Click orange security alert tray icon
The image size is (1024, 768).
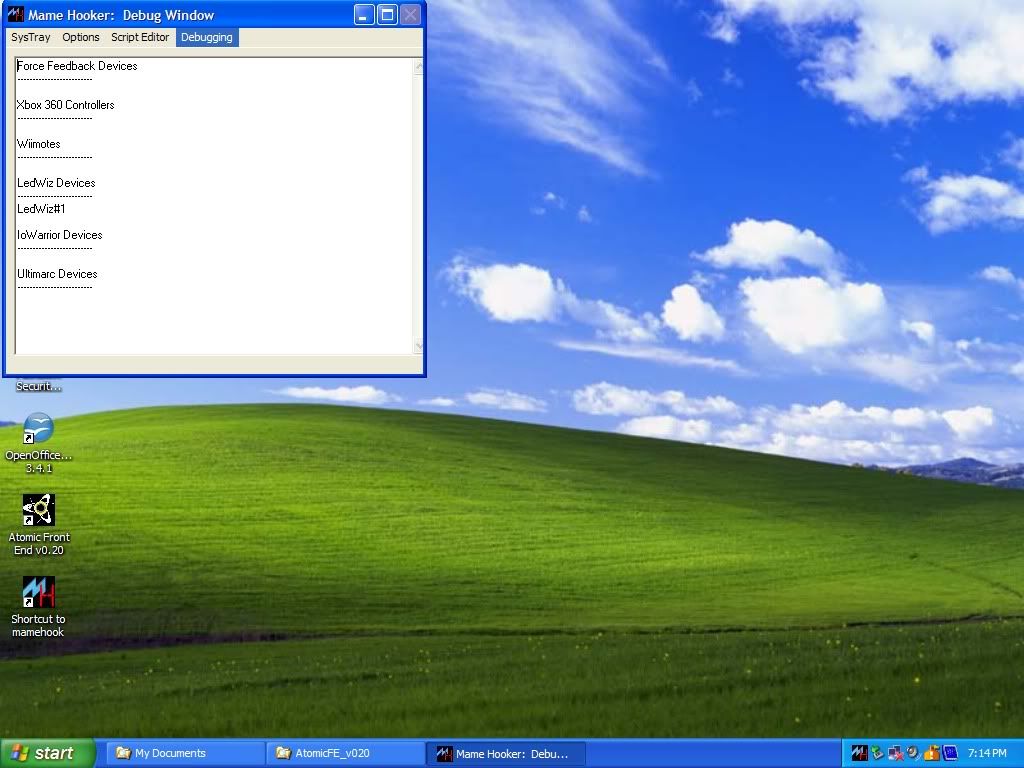tap(931, 754)
